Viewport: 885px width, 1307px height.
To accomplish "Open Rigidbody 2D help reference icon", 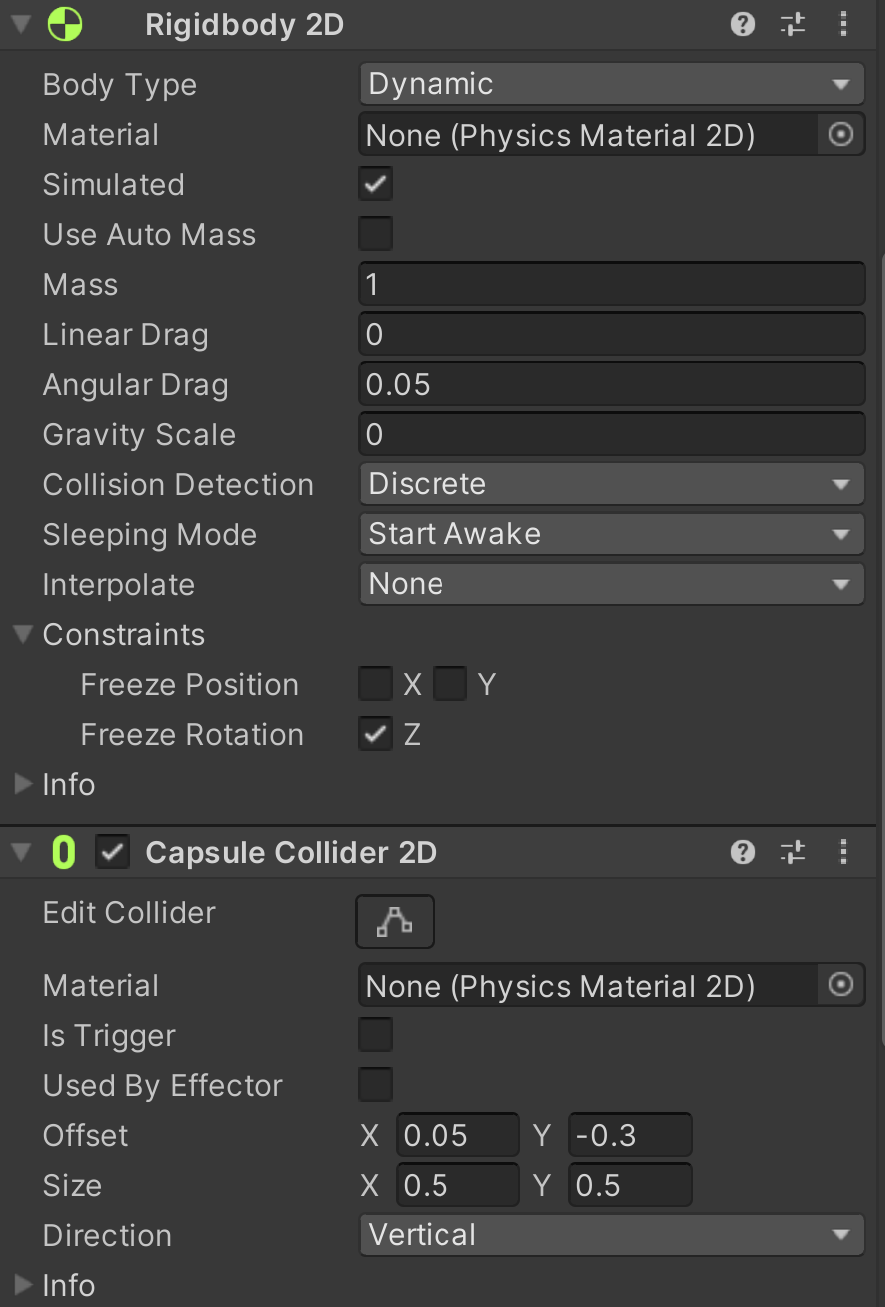I will pos(743,24).
